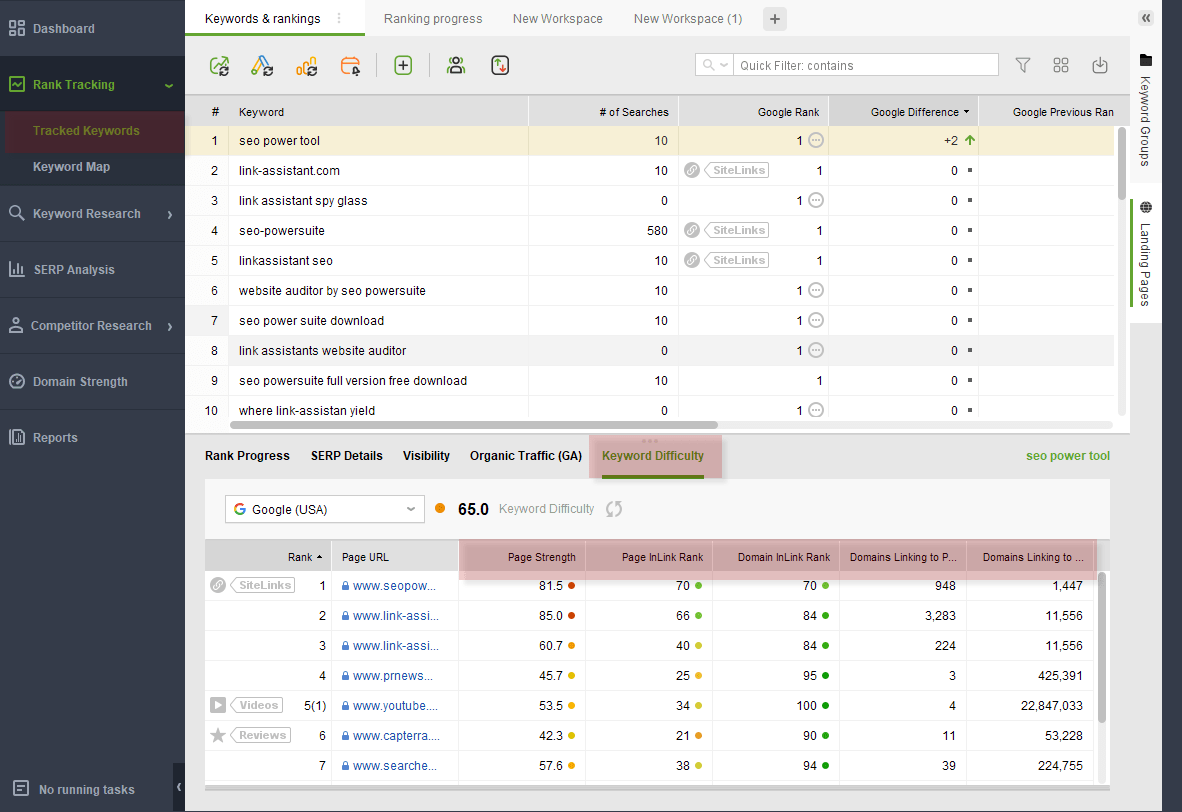Open the Google Difference column dropdown arrow
Viewport: 1182px width, 812px height.
[x=966, y=112]
